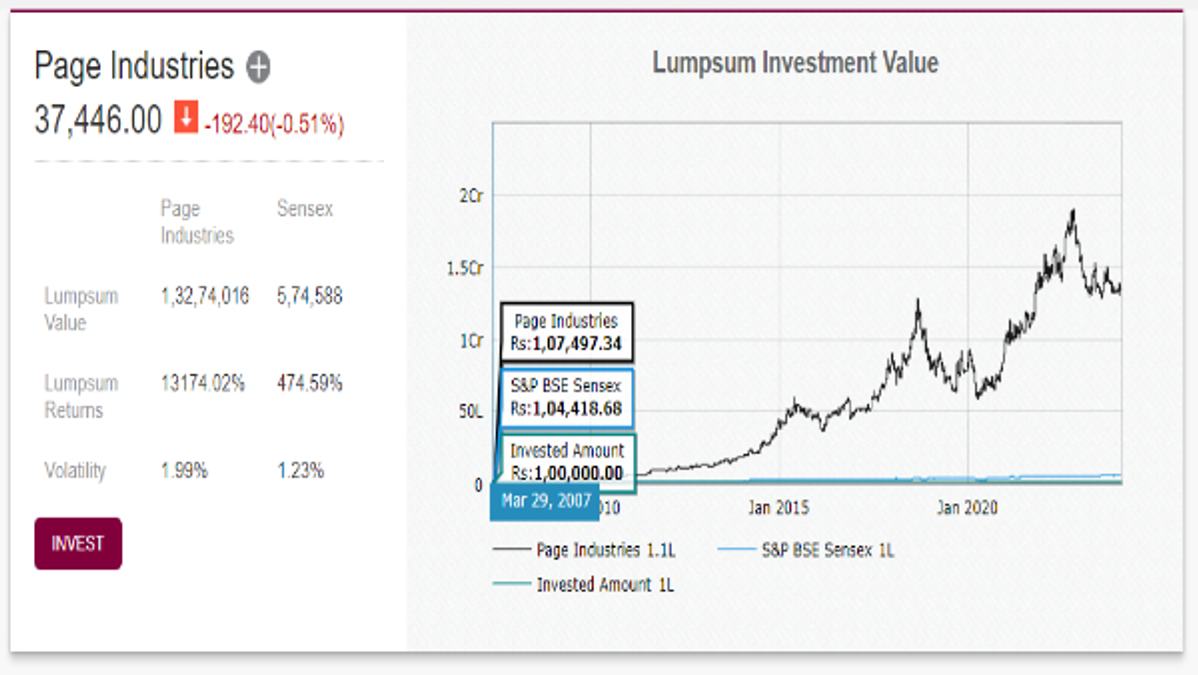Click the plus icon beside Page Industries
This screenshot has width=1198, height=675.
click(258, 67)
